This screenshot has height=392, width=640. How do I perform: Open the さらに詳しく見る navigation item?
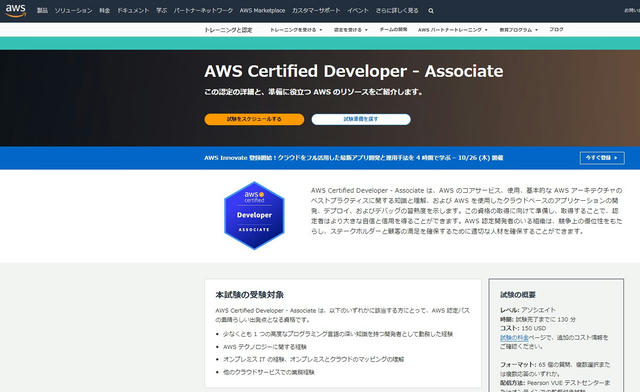pos(397,11)
